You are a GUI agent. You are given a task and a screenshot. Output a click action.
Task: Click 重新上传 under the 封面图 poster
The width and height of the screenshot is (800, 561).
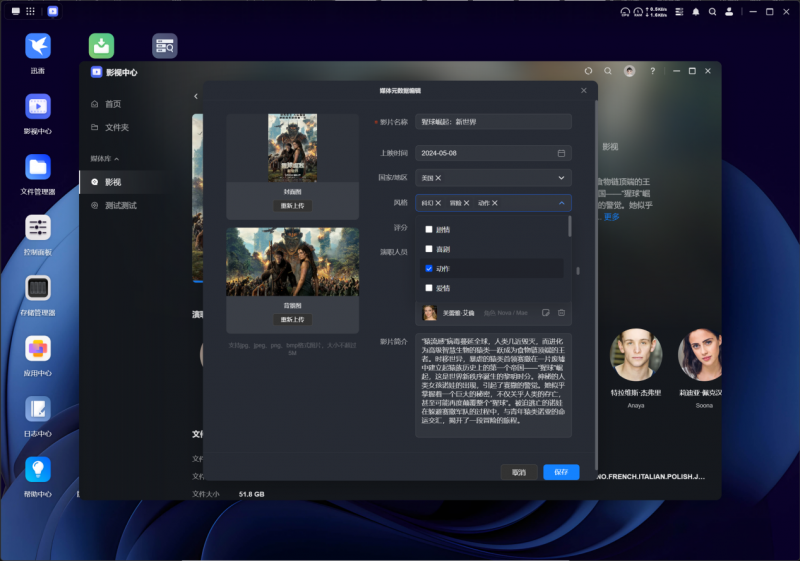pos(292,206)
